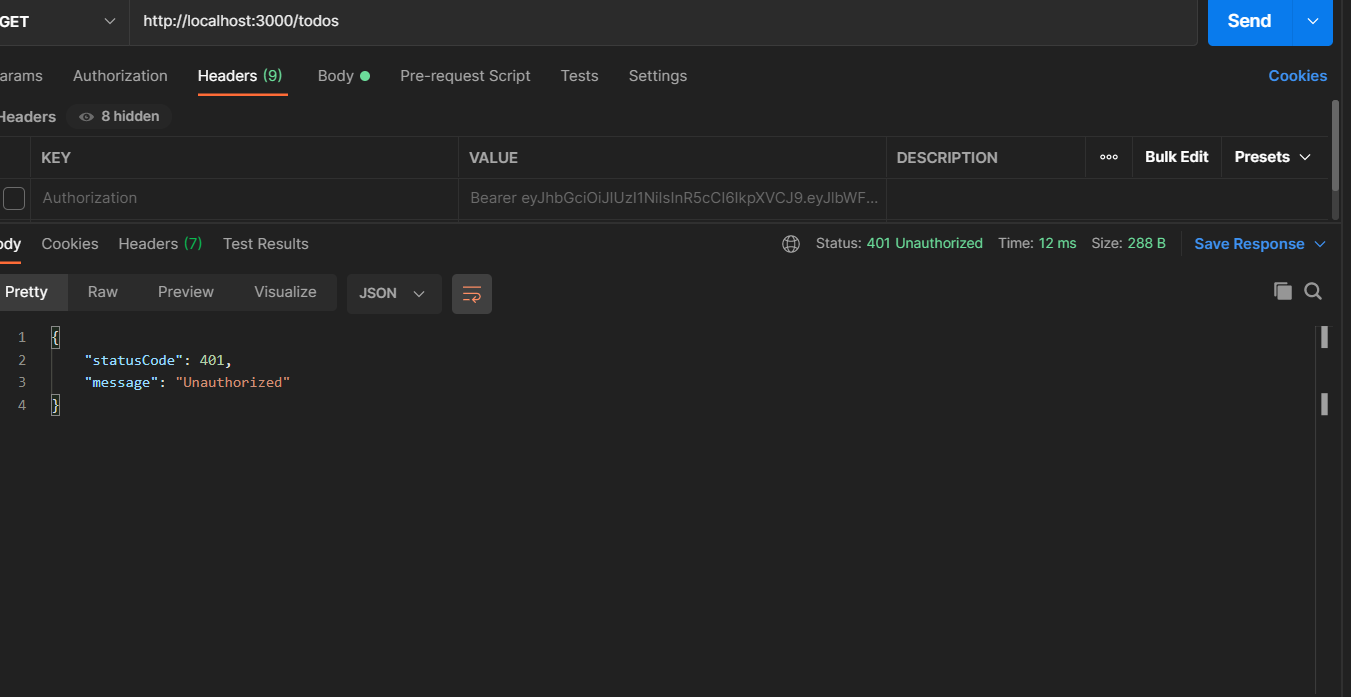Enable the Authorization header checkbox
The width and height of the screenshot is (1351, 697).
[15, 198]
